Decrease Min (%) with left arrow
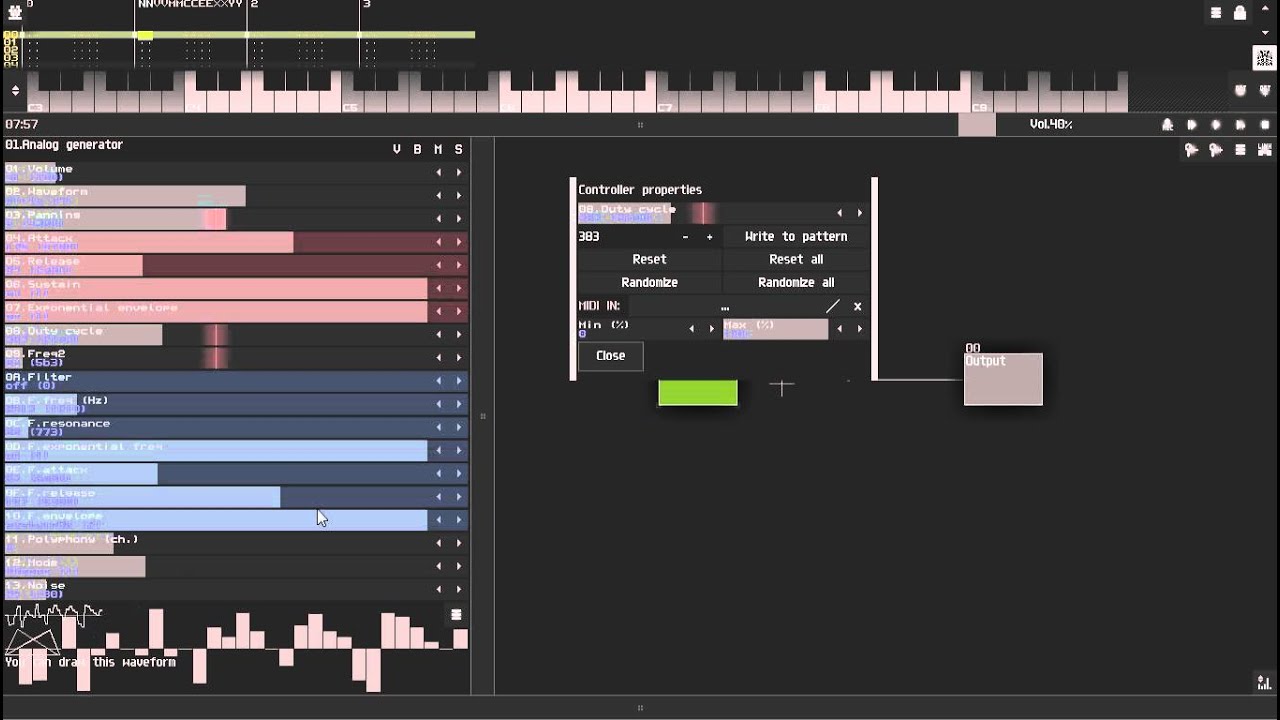 (x=691, y=329)
